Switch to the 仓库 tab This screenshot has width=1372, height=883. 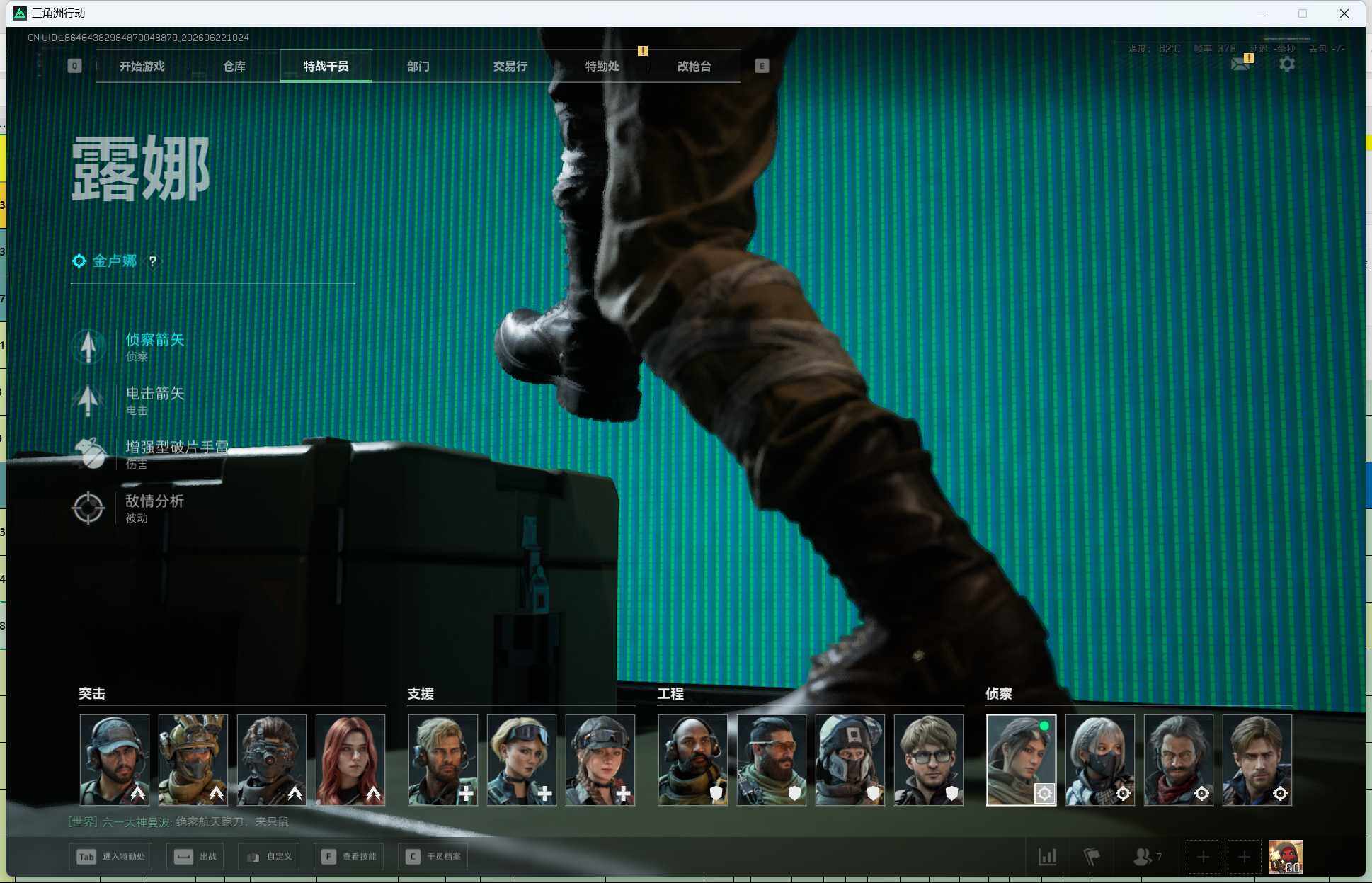pyautogui.click(x=234, y=66)
